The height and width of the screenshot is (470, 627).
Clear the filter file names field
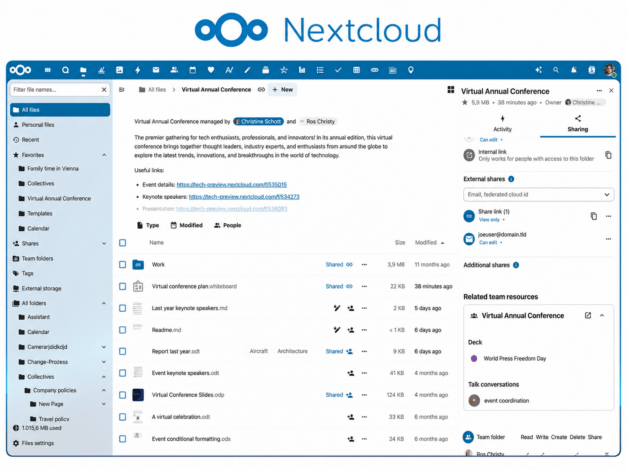coord(104,90)
